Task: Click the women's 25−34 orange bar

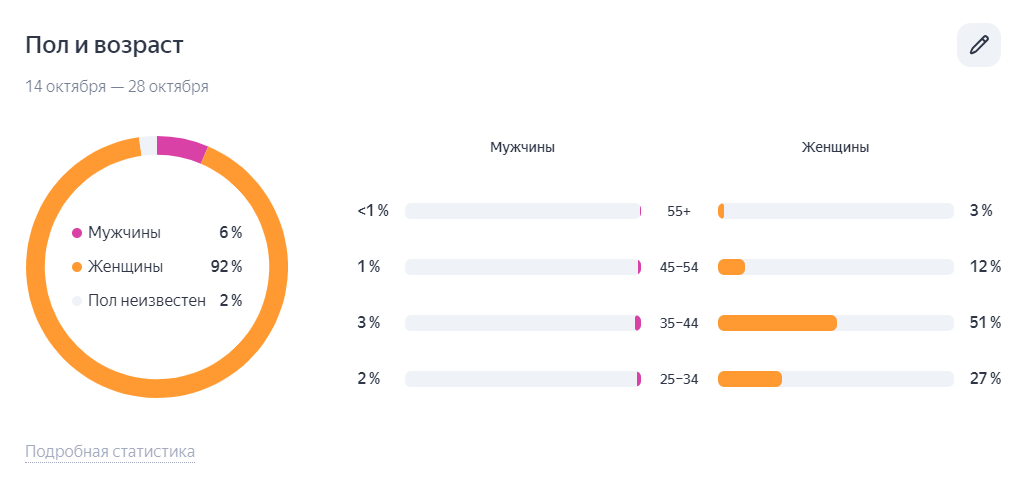Action: pos(749,379)
